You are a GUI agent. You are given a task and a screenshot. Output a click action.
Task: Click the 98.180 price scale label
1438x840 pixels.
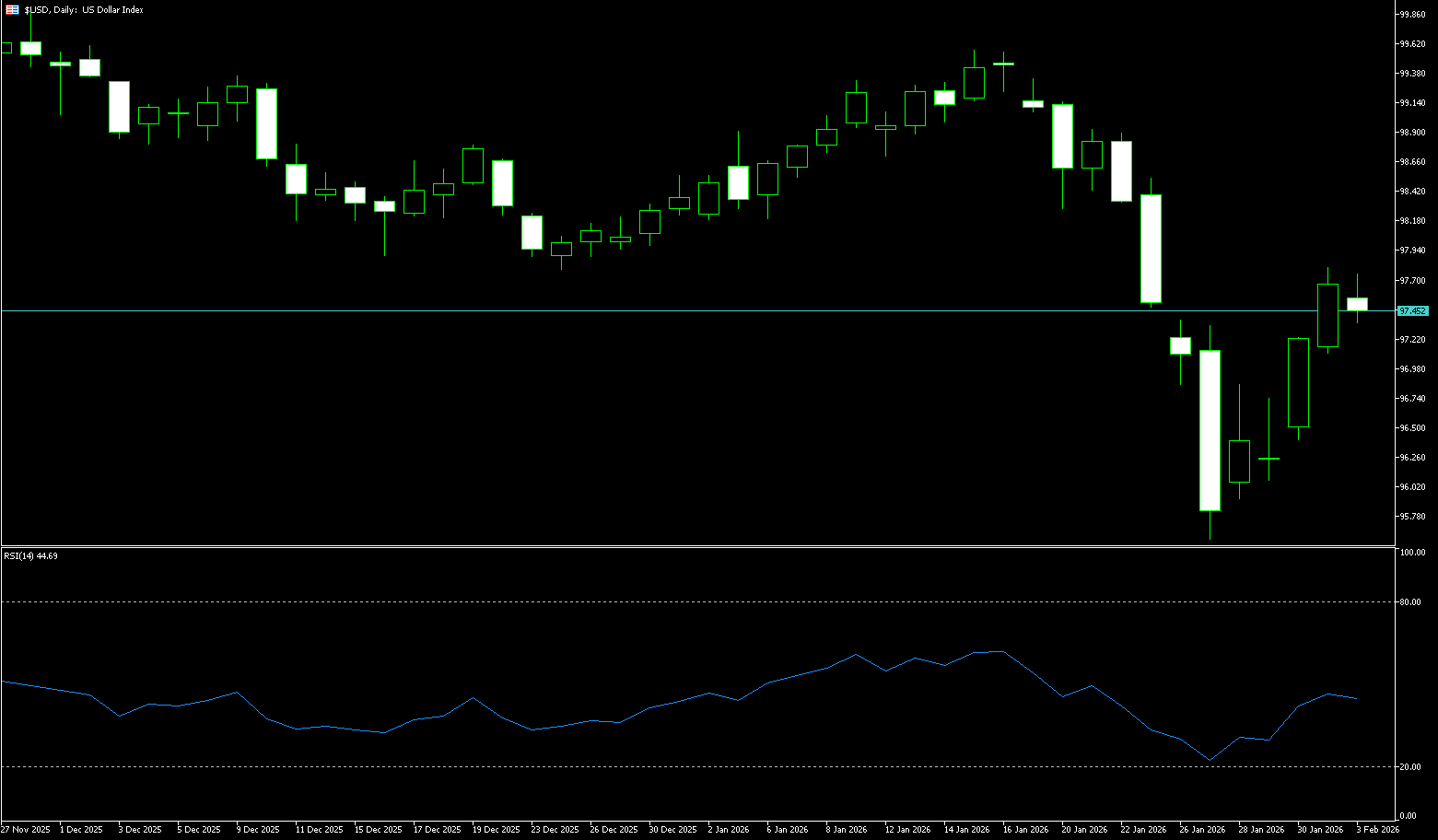click(1412, 221)
